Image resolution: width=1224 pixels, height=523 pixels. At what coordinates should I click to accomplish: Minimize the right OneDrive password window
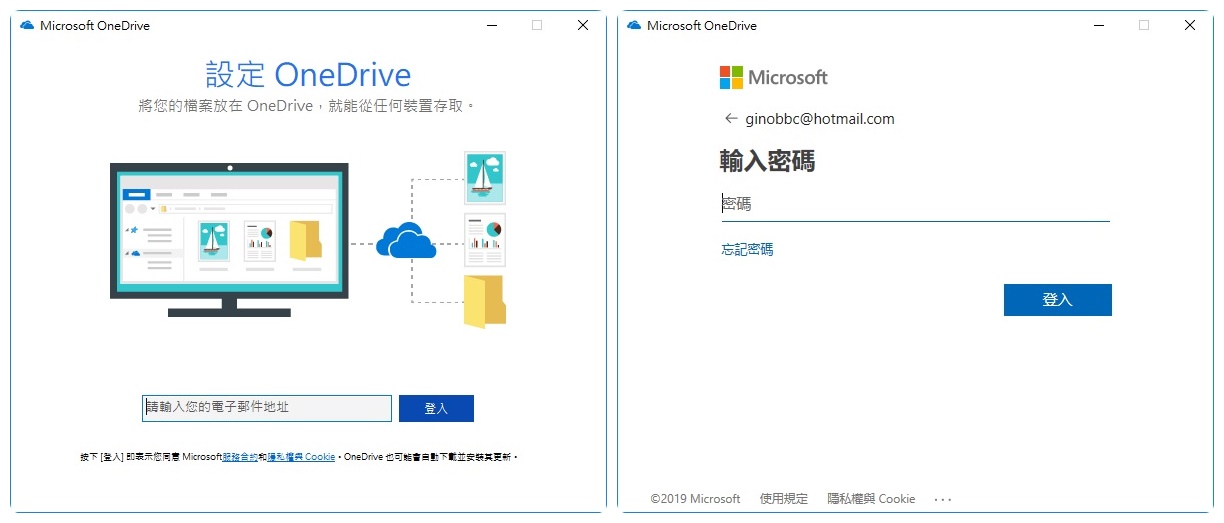[x=1098, y=26]
